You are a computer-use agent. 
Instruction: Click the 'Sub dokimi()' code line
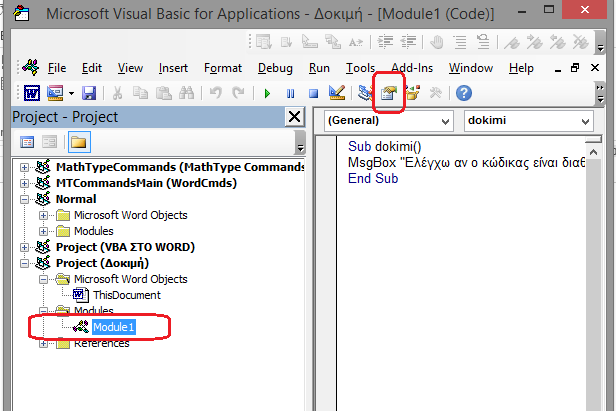[x=384, y=147]
